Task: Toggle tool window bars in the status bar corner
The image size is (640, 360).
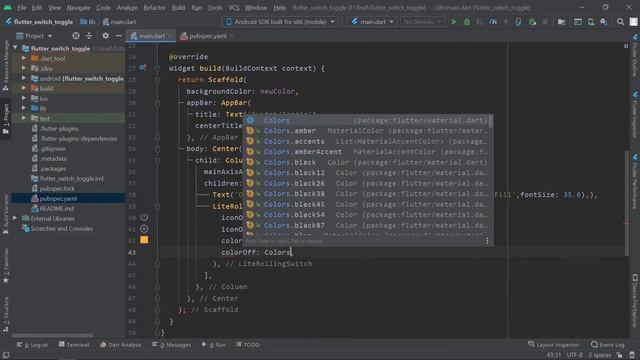Action: [6, 356]
